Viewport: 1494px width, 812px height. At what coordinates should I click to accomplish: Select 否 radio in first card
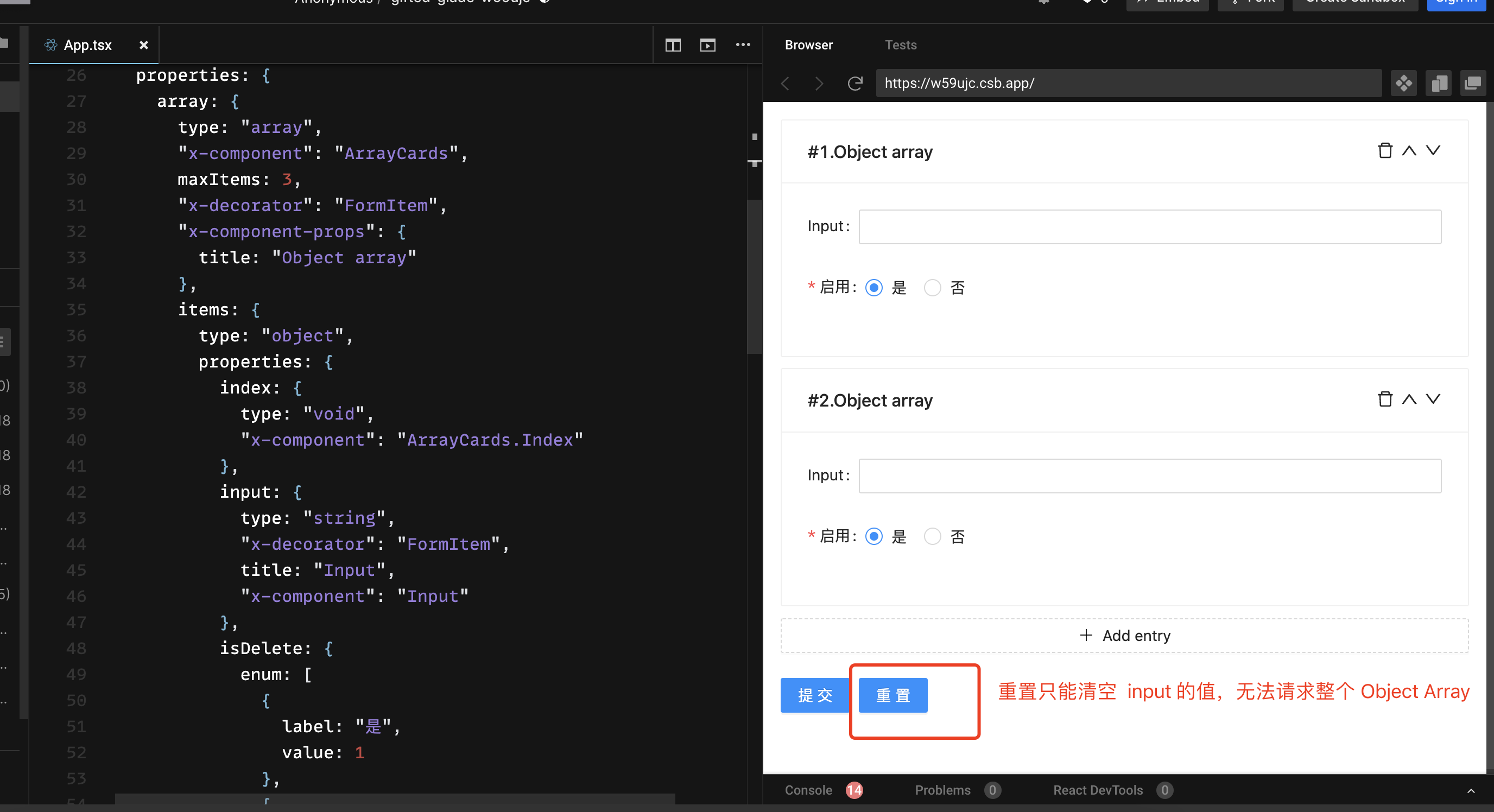(x=932, y=288)
